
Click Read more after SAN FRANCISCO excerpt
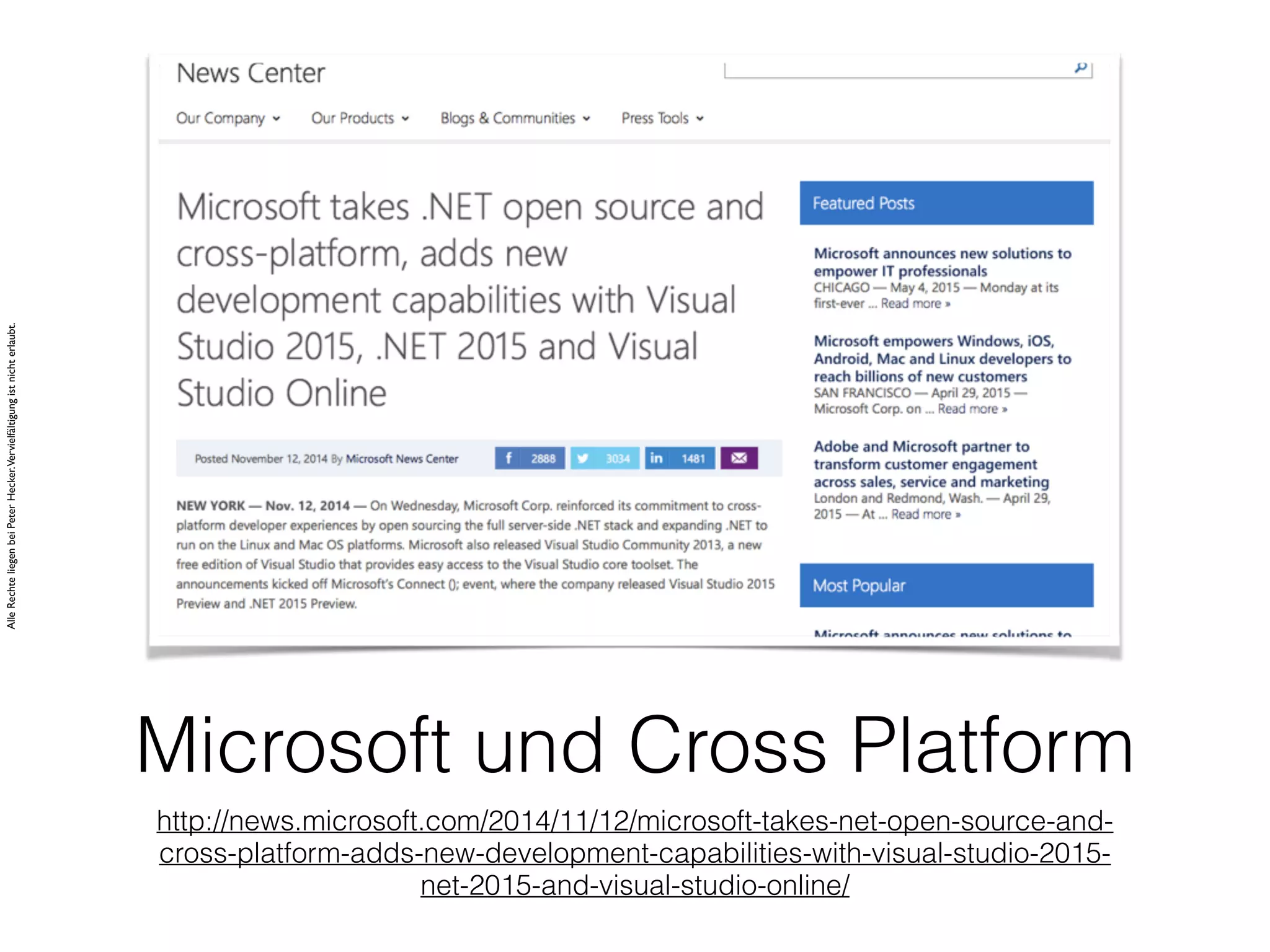click(x=972, y=409)
